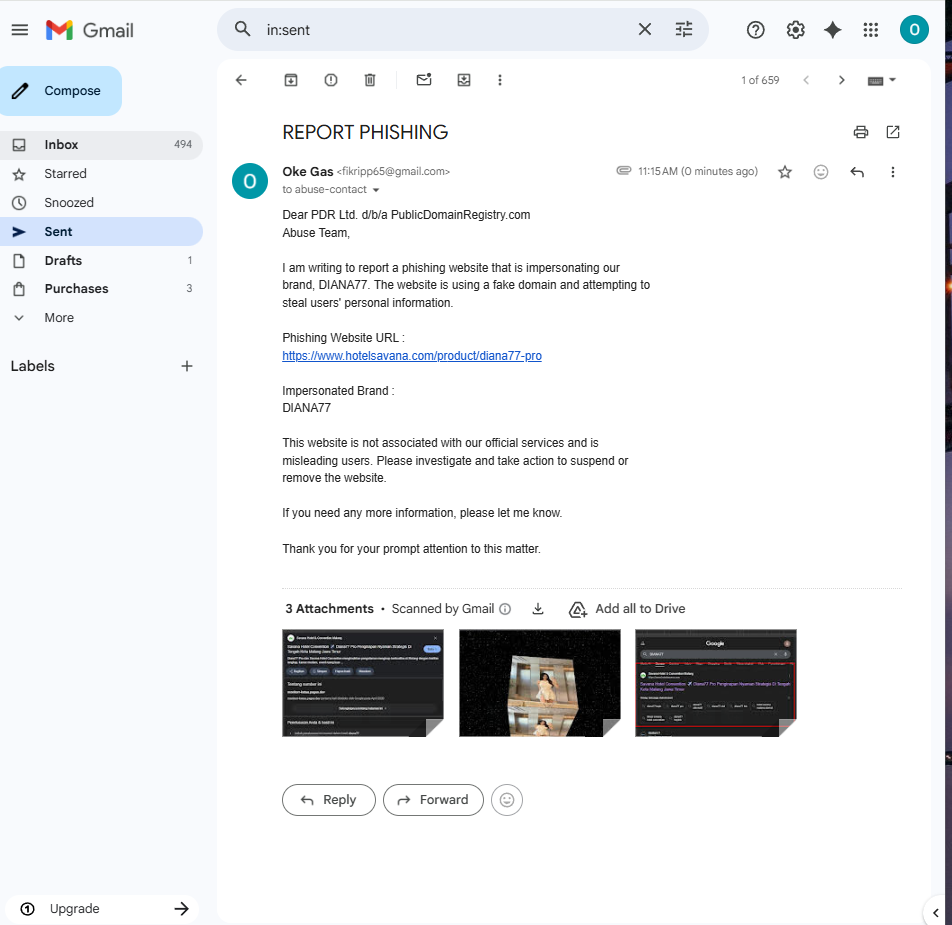Select the Sent folder
The width and height of the screenshot is (952, 925).
tap(101, 231)
